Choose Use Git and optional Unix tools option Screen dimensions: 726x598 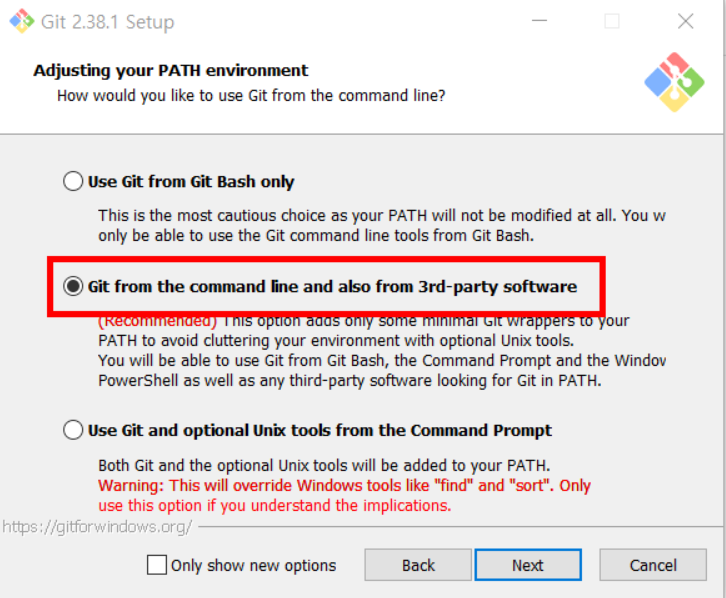point(73,430)
